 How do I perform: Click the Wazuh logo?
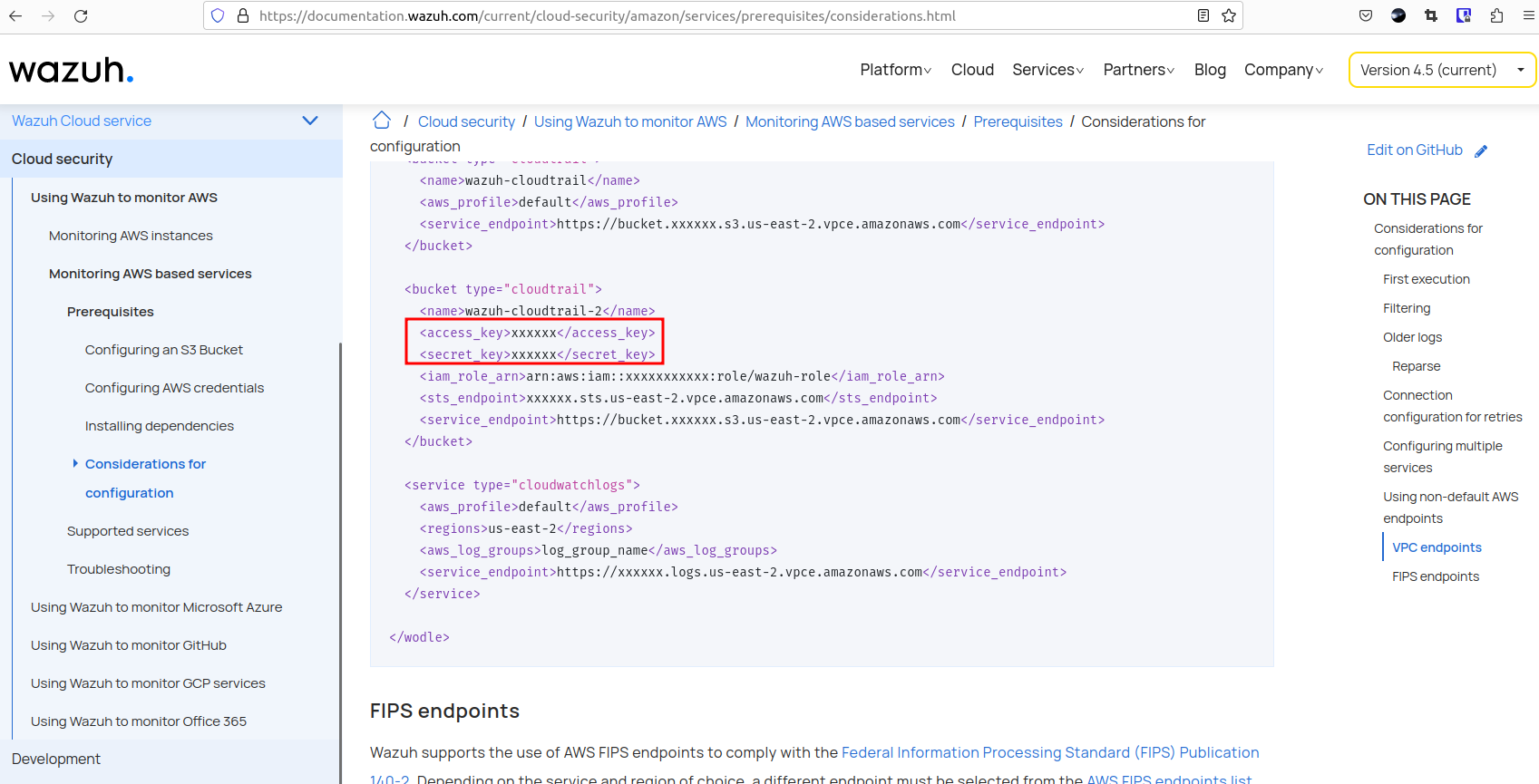(x=72, y=70)
